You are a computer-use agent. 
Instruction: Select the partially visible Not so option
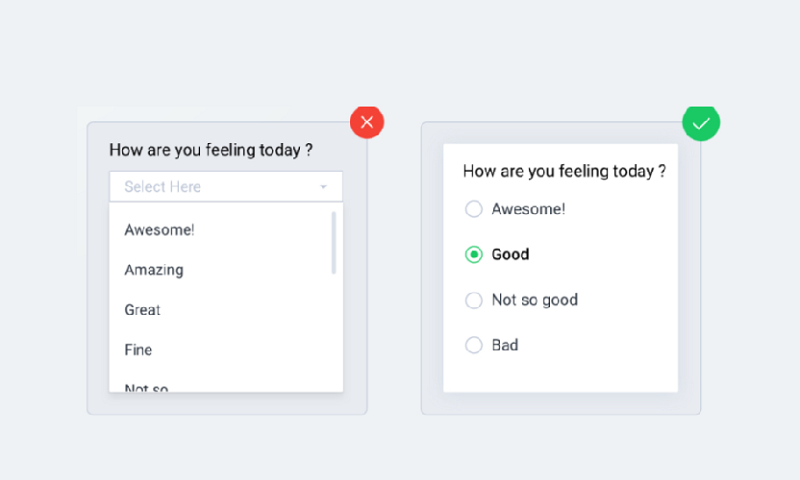[x=146, y=388]
